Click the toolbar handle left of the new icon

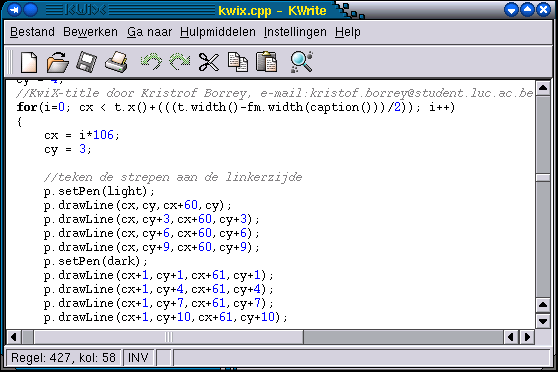(x=10, y=62)
